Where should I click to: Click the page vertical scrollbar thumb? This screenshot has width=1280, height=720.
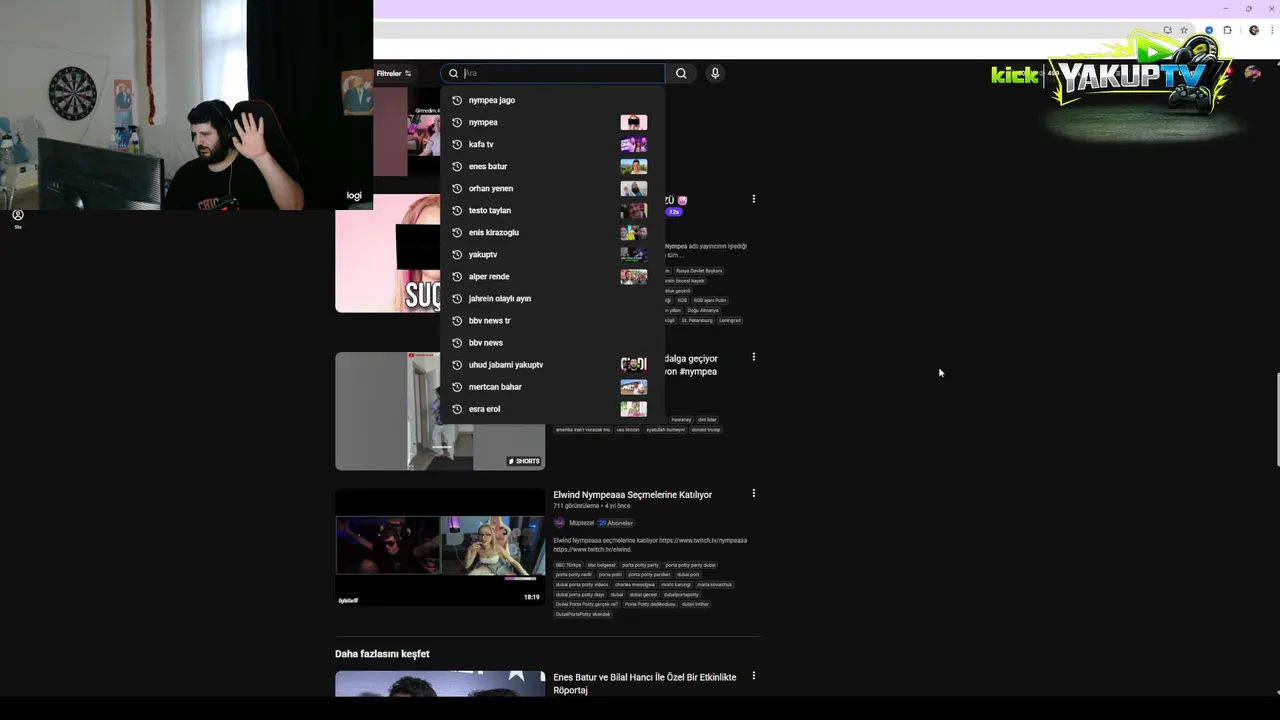pyautogui.click(x=1276, y=420)
